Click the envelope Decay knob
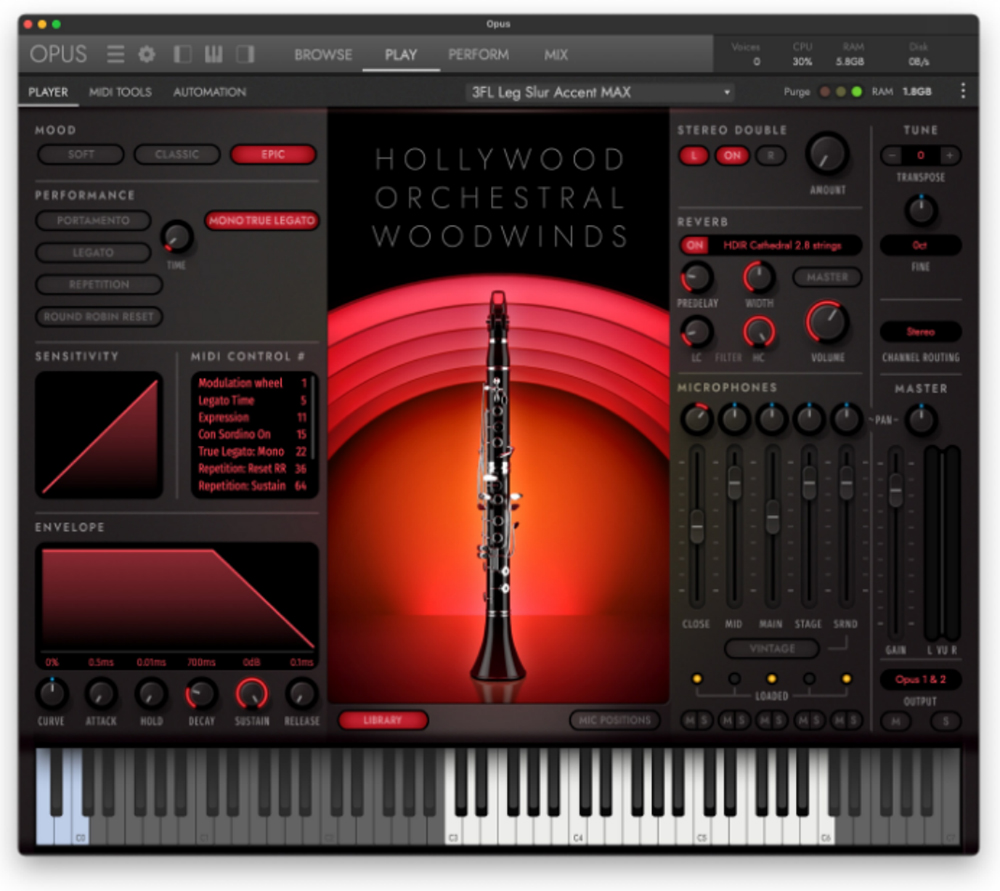 pos(201,694)
